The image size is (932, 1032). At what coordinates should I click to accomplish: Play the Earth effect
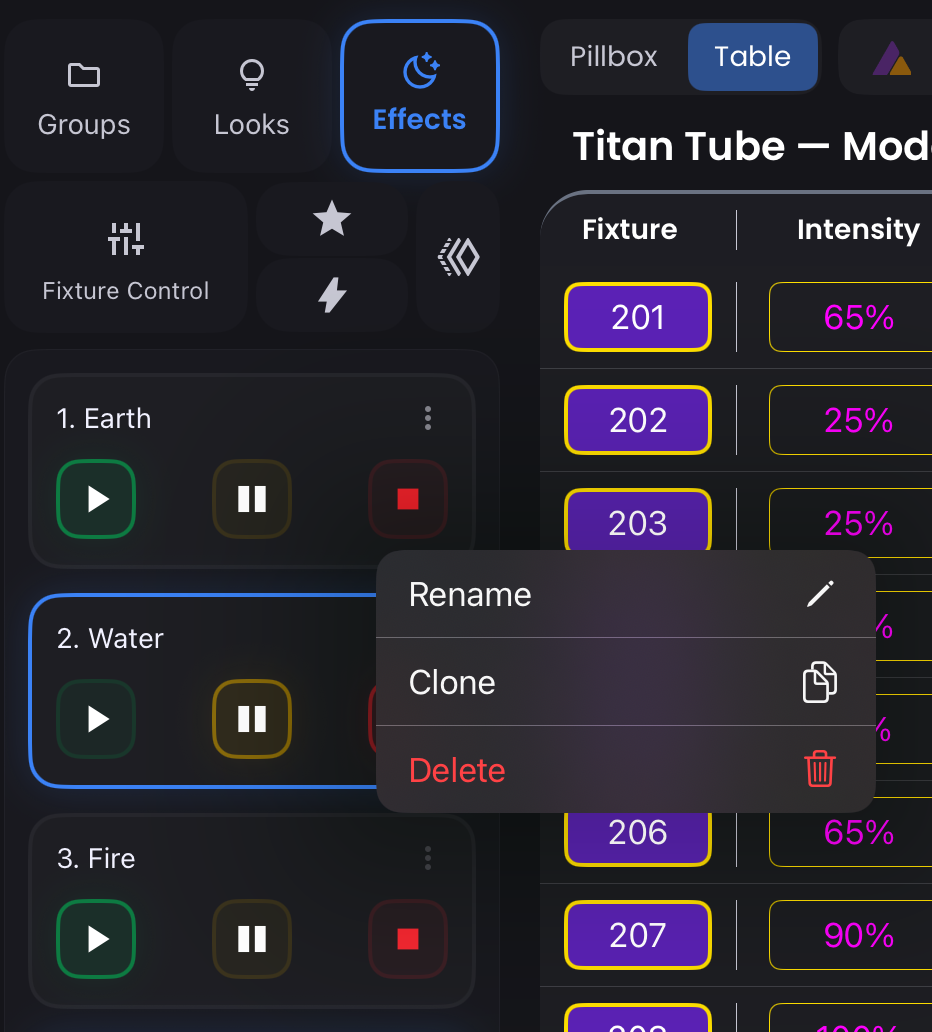96,499
